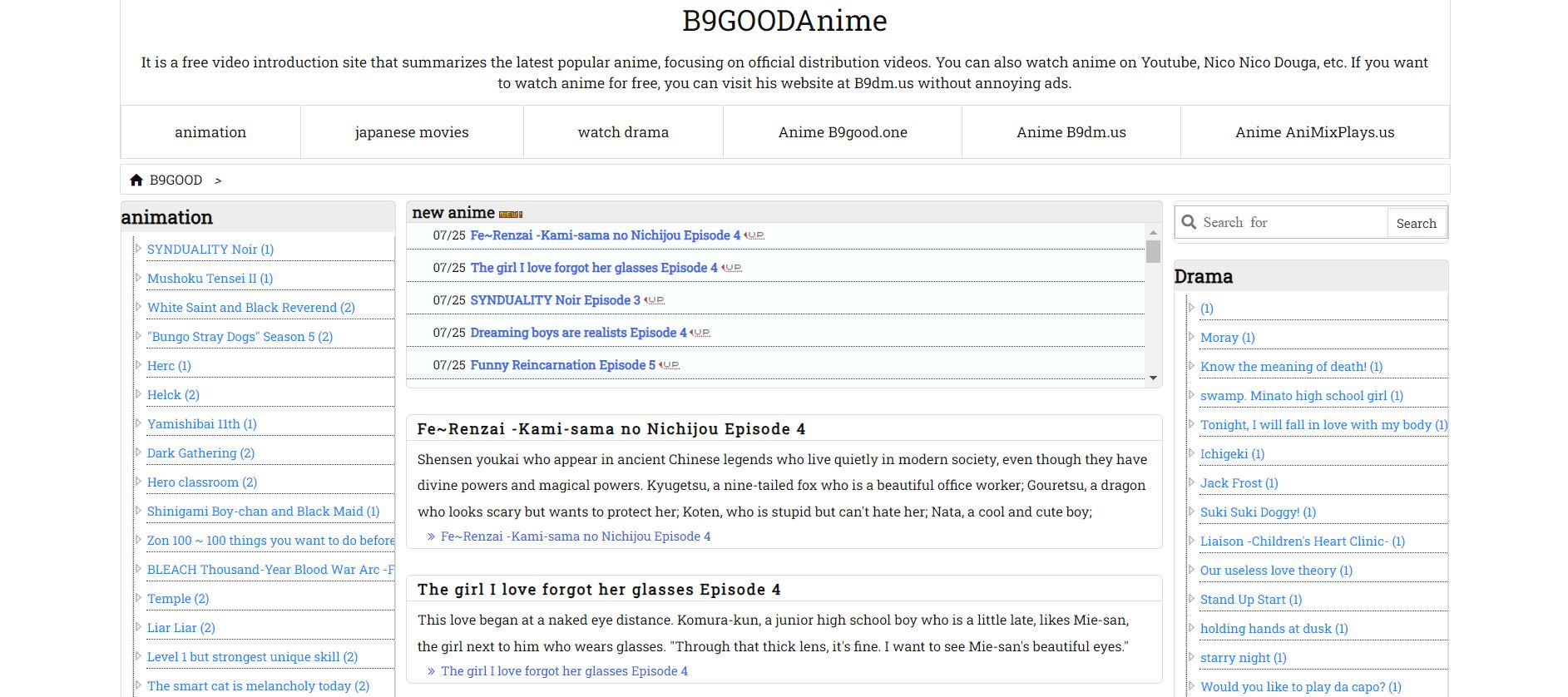The image size is (1568, 697).
Task: Open Zon 100 things you want to do category
Action: pyautogui.click(x=270, y=540)
